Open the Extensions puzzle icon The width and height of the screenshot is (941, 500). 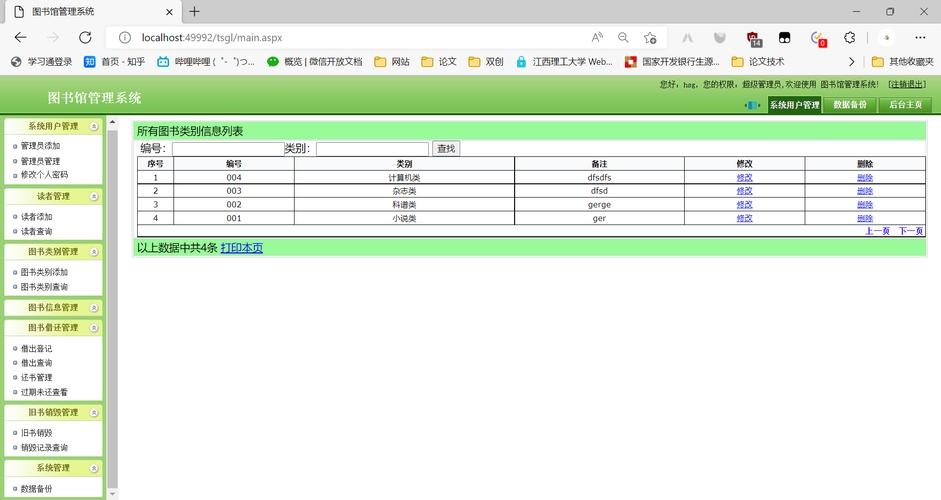point(849,37)
